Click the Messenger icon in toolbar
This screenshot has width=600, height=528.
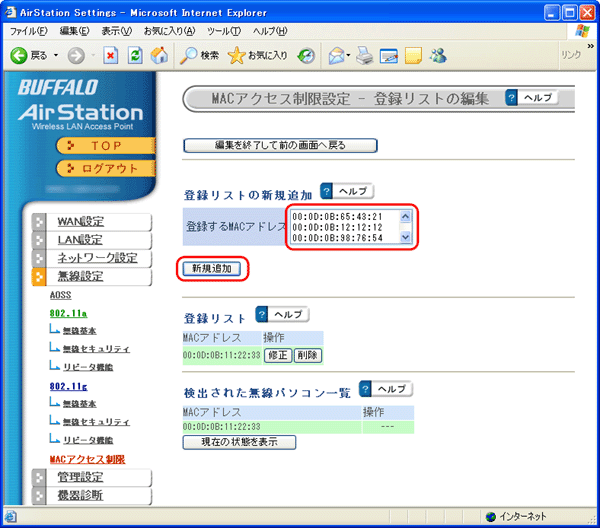(x=438, y=55)
